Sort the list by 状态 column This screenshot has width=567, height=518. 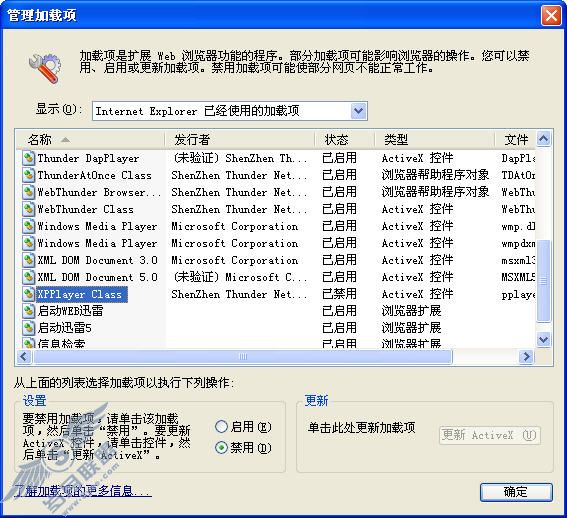[345, 140]
